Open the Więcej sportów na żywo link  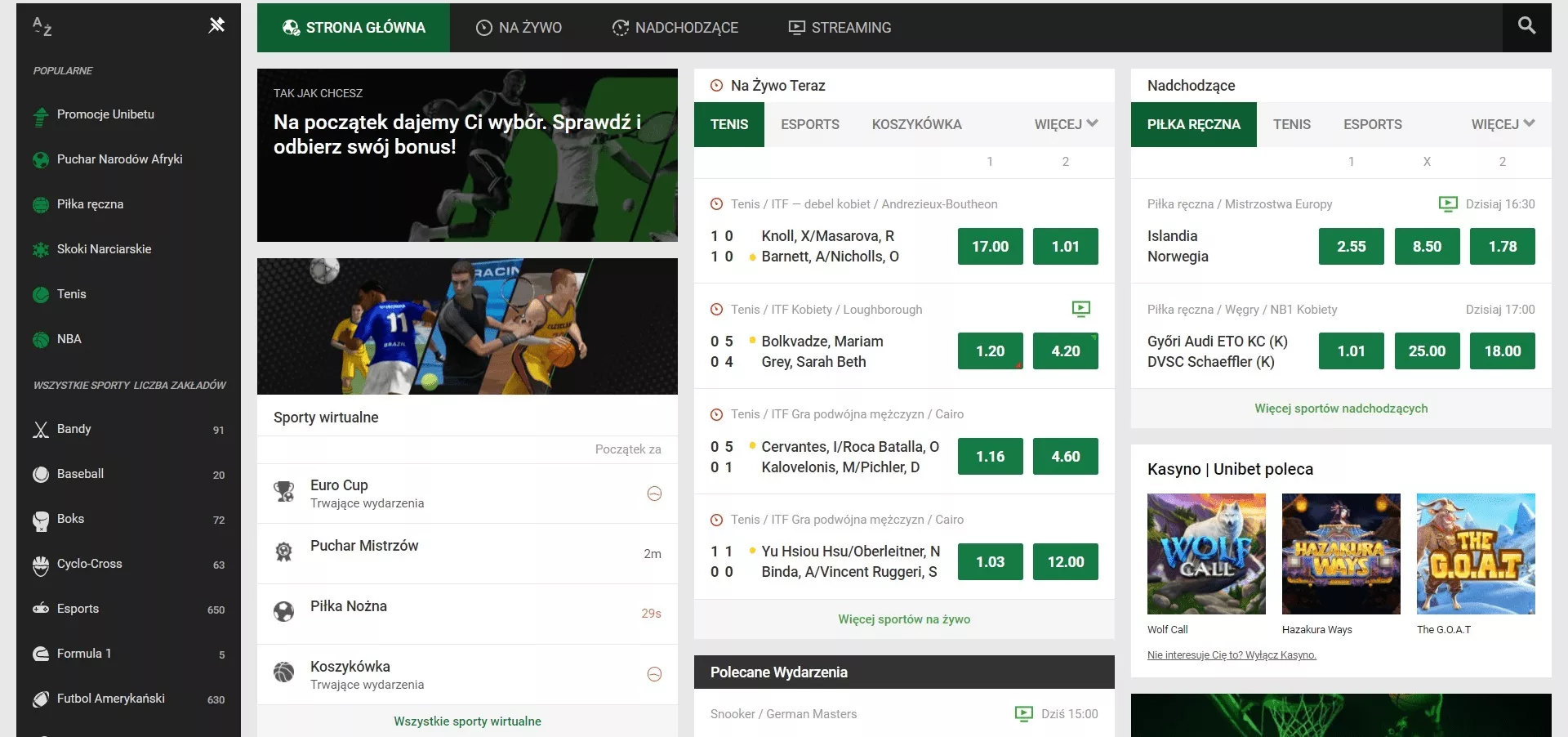(x=904, y=619)
